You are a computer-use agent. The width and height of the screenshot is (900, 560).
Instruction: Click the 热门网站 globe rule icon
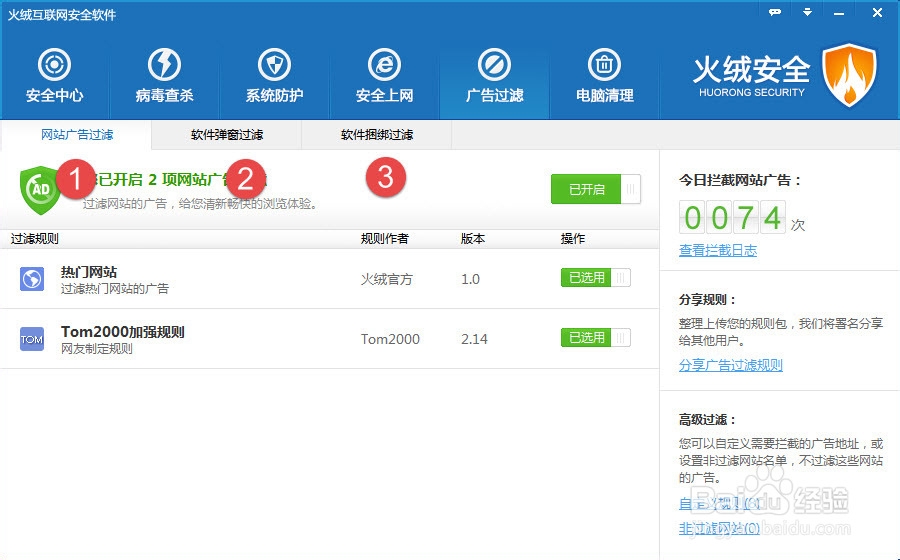pyautogui.click(x=32, y=279)
